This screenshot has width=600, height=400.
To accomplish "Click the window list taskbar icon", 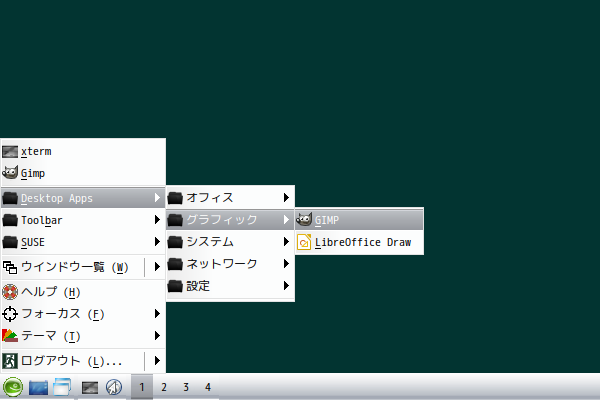I will (x=62, y=387).
